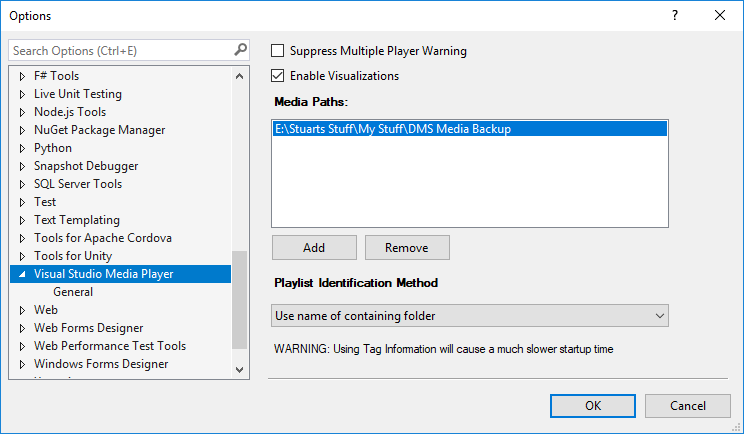Viewport: 744px width, 434px height.
Task: Select Tools for Apache Cordova item
Action: click(102, 238)
